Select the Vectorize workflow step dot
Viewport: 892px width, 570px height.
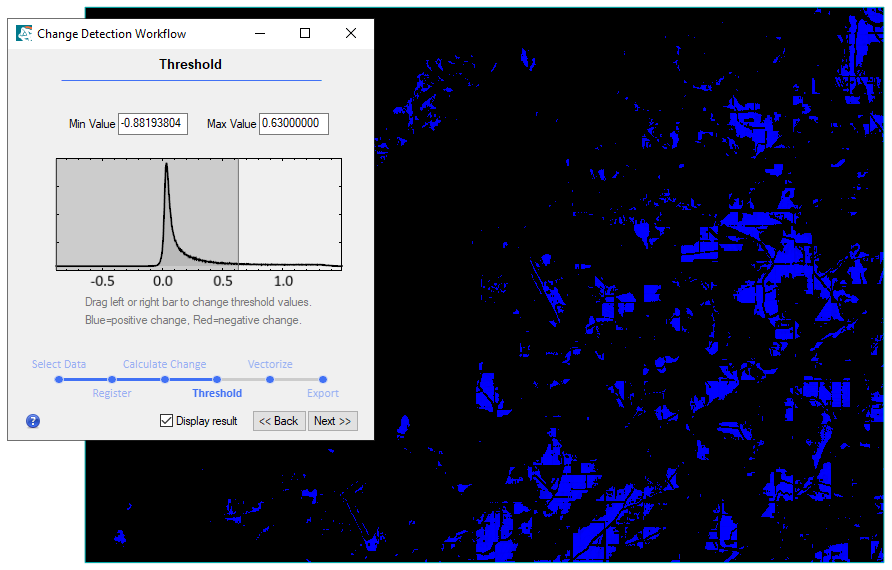pyautogui.click(x=270, y=380)
